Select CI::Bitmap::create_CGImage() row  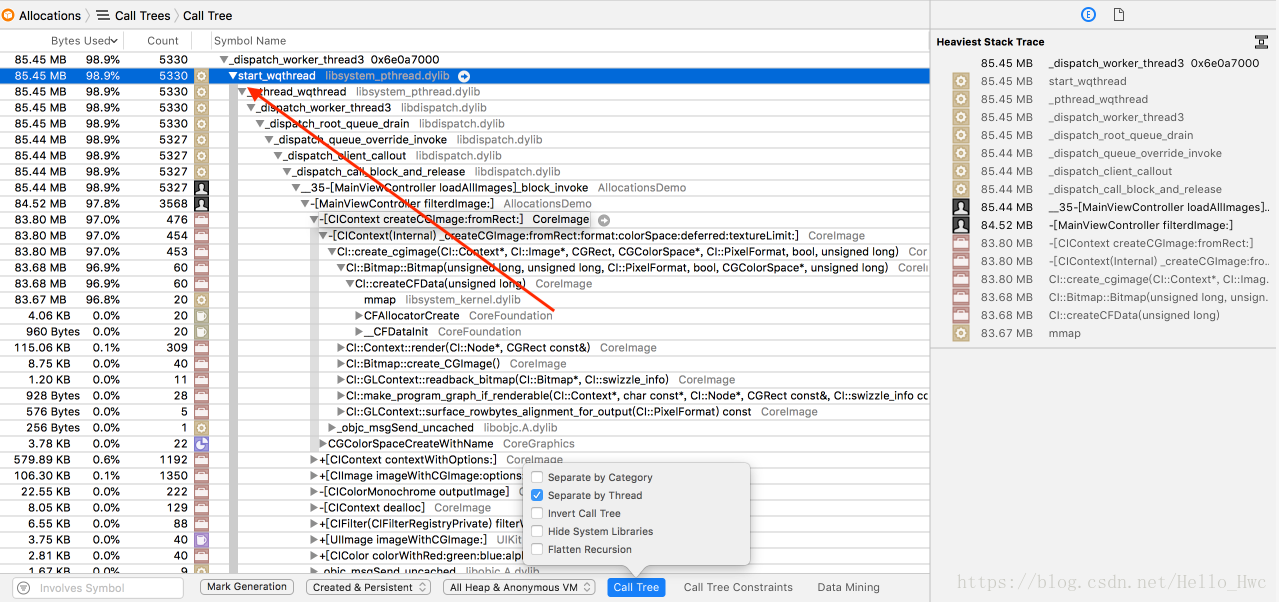(464, 364)
